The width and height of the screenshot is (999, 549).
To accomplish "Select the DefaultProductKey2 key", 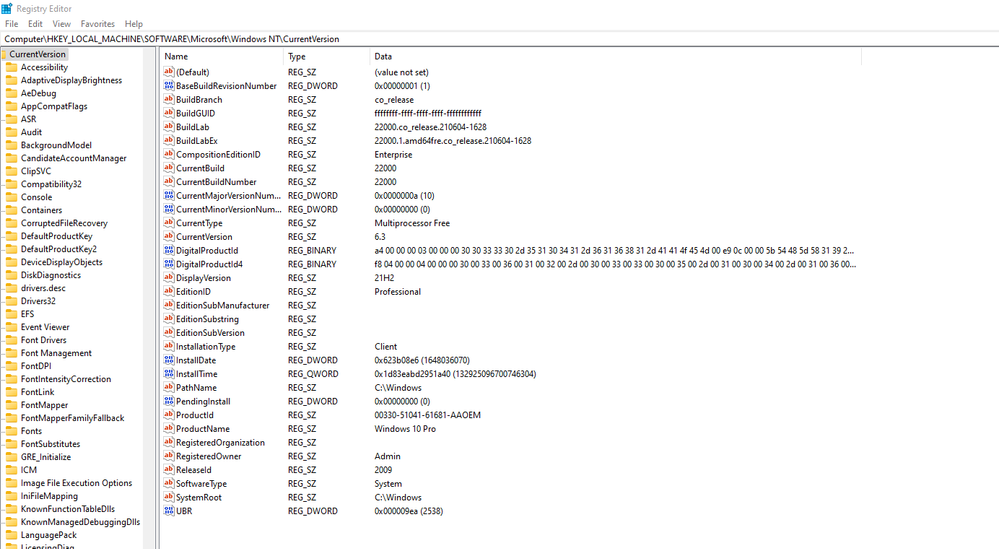I will point(59,249).
